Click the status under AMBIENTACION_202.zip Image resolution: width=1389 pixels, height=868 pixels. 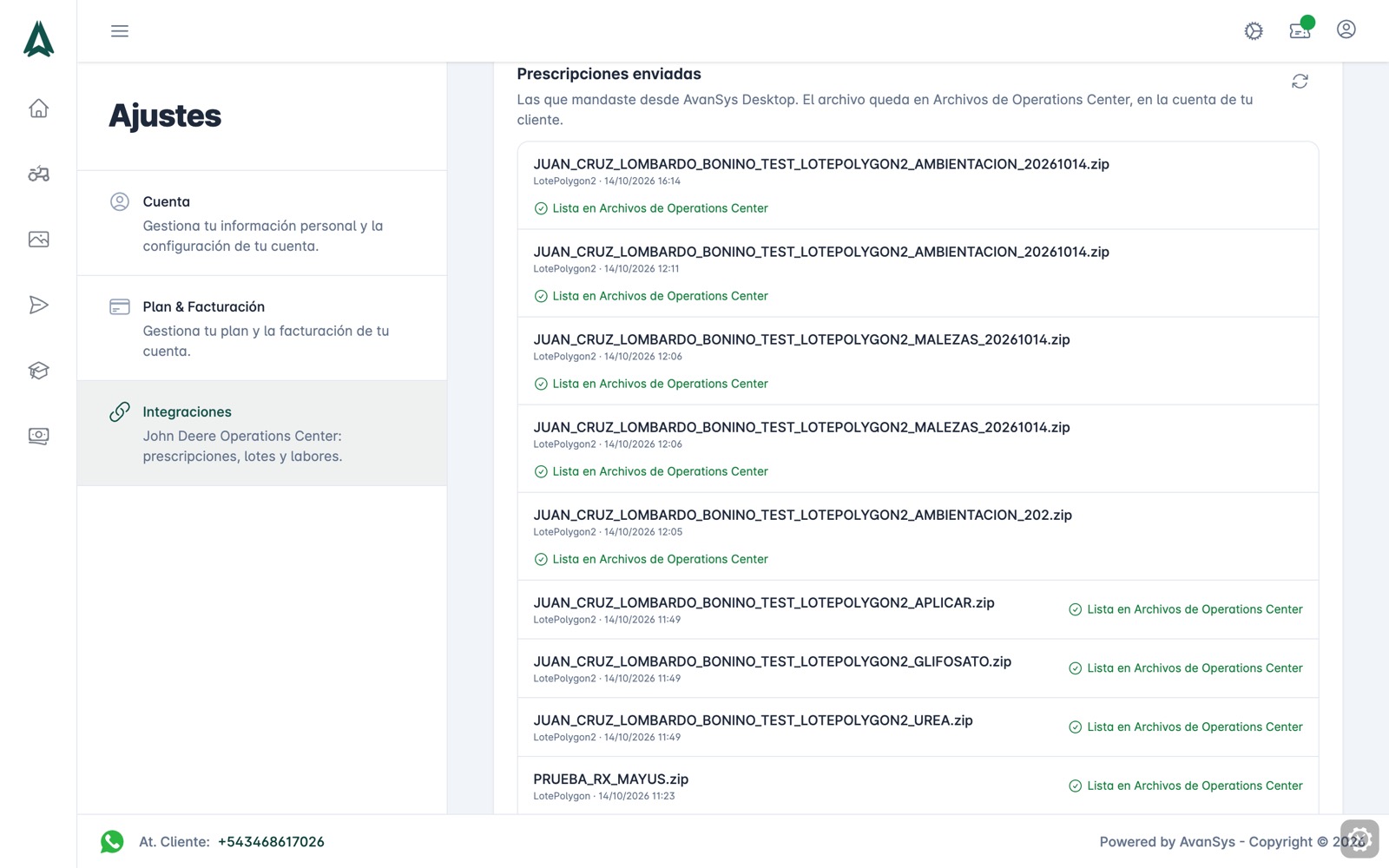[x=651, y=559]
